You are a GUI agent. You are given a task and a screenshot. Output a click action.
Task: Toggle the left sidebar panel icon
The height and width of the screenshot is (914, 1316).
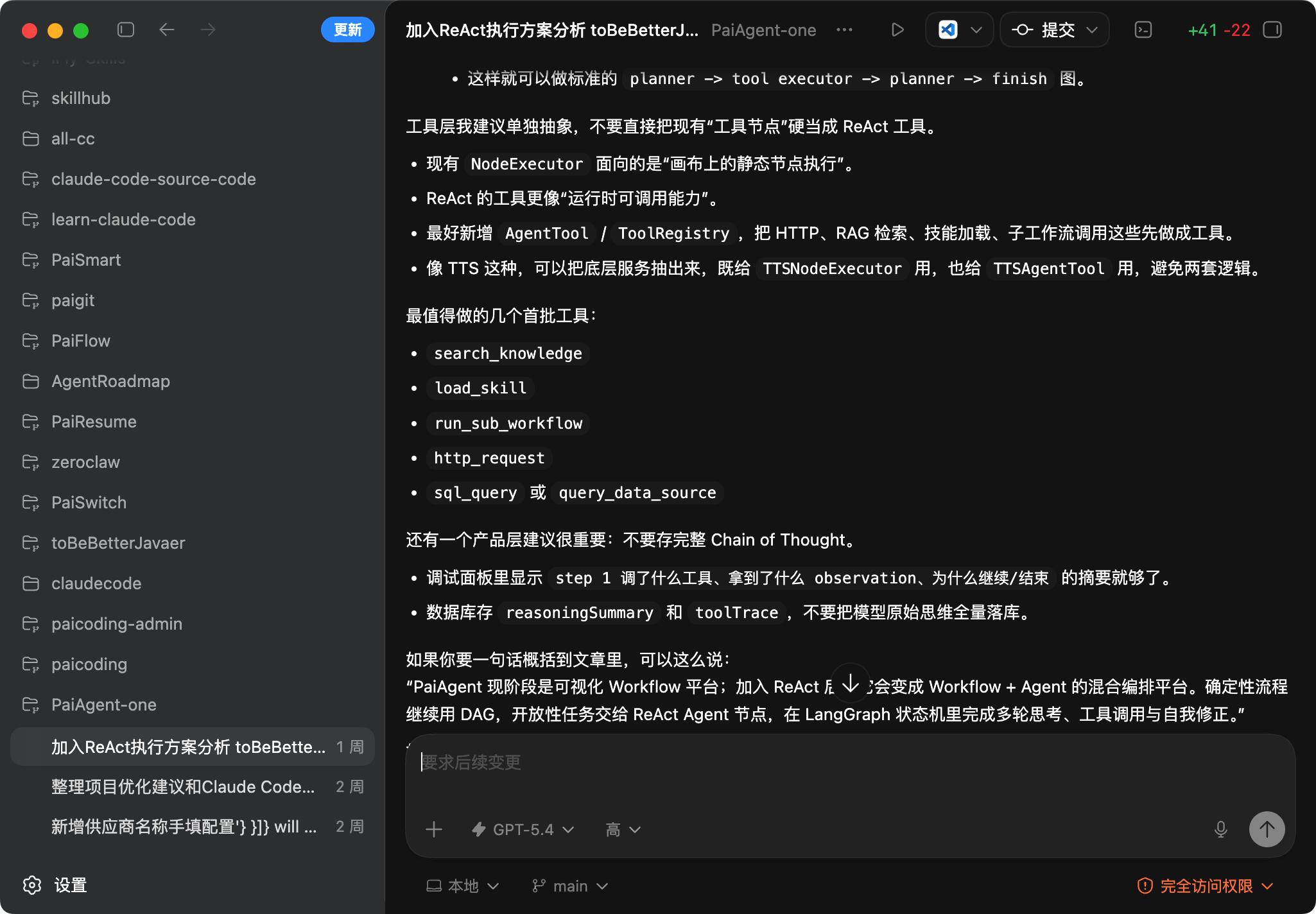126,30
